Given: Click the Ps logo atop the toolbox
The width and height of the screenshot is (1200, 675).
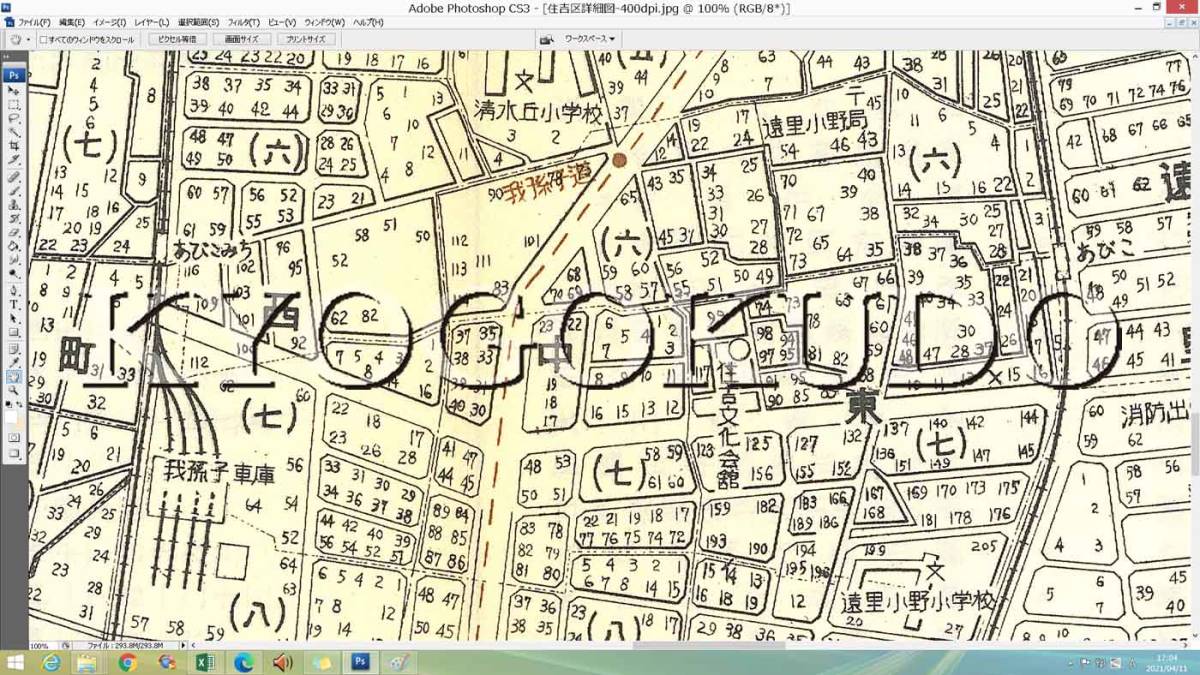Looking at the screenshot, I should click(x=14, y=75).
